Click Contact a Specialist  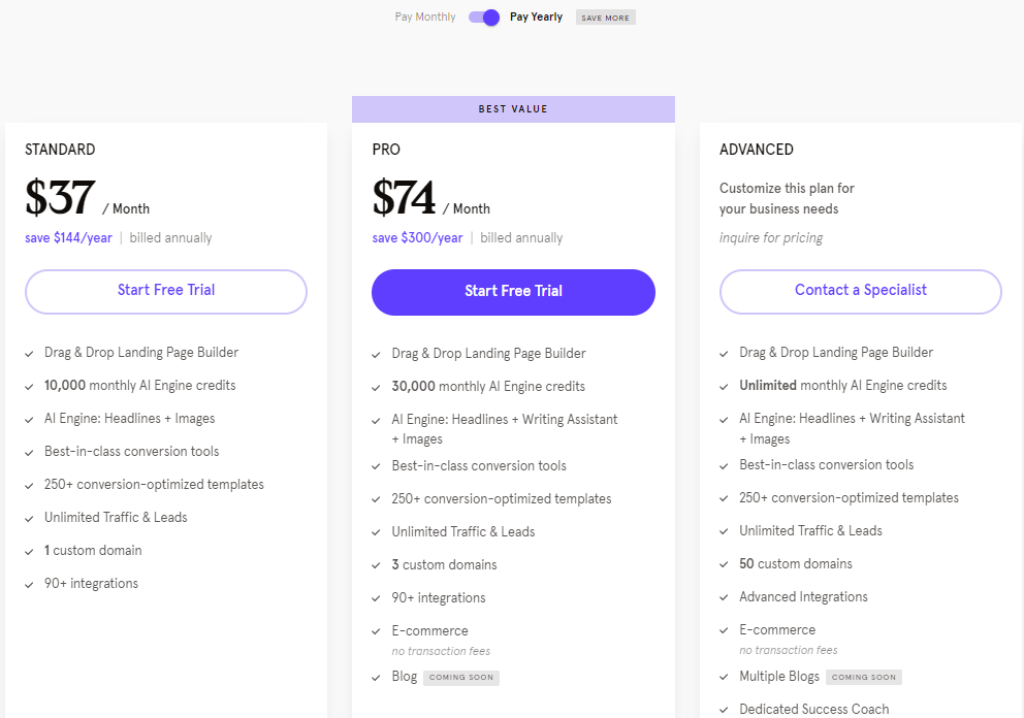click(860, 291)
